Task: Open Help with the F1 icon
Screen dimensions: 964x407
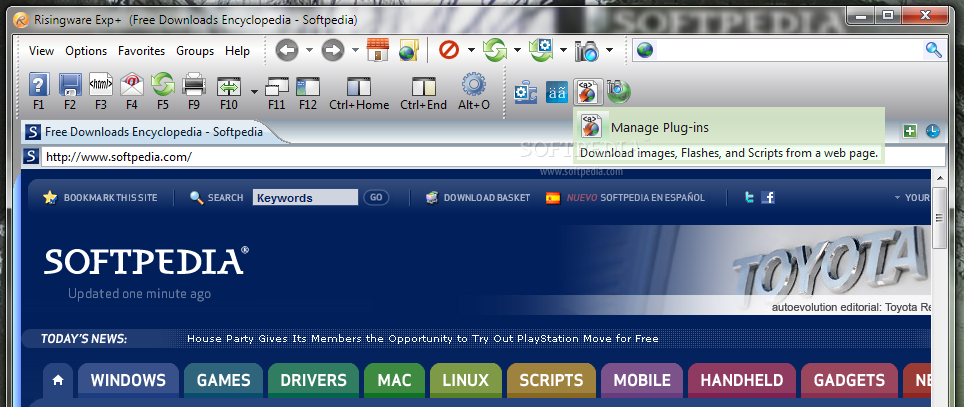Action: click(x=39, y=84)
